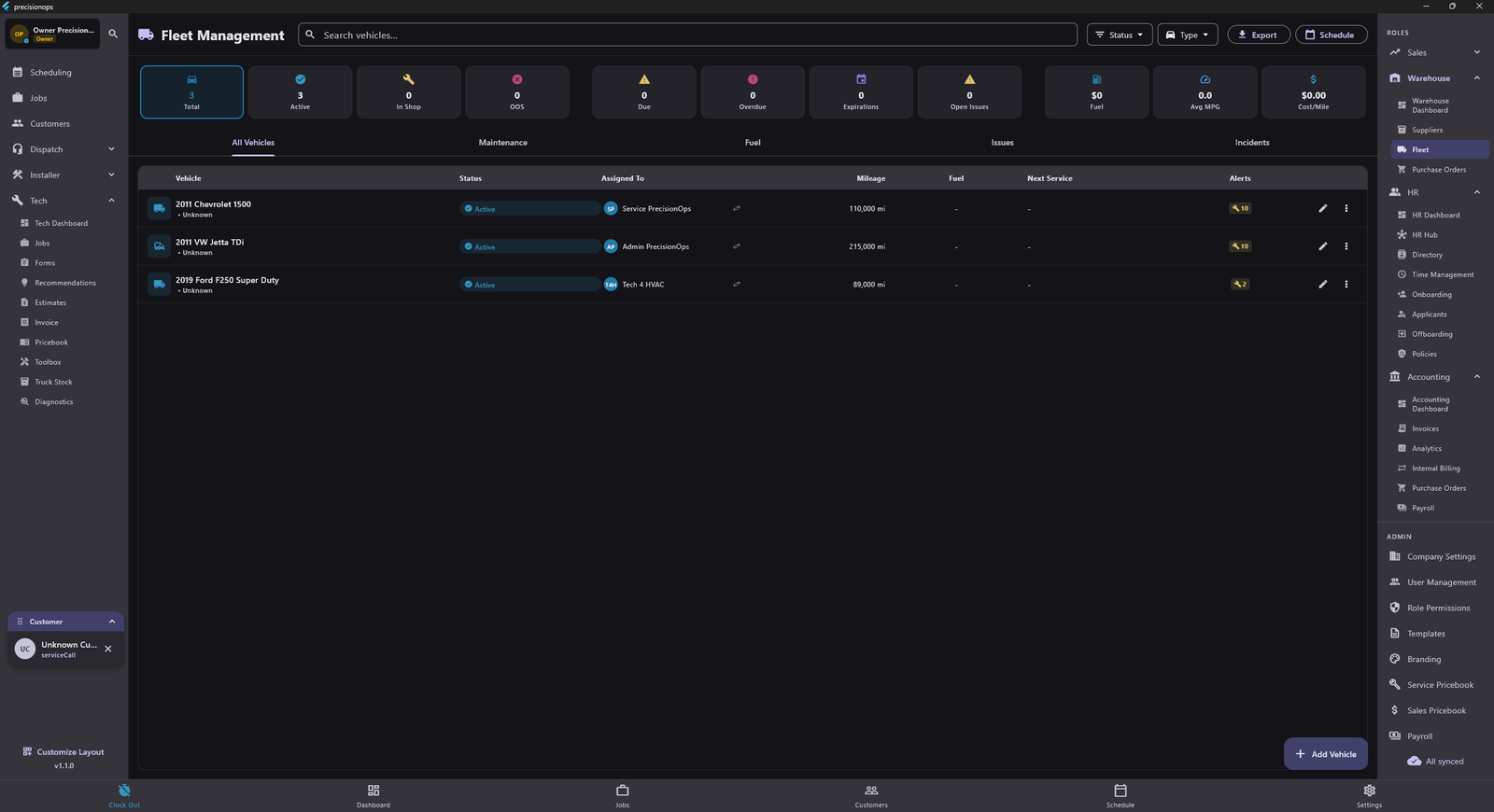Viewport: 1494px width, 812px height.
Task: Open Recommendations under Tech
Action: click(65, 283)
